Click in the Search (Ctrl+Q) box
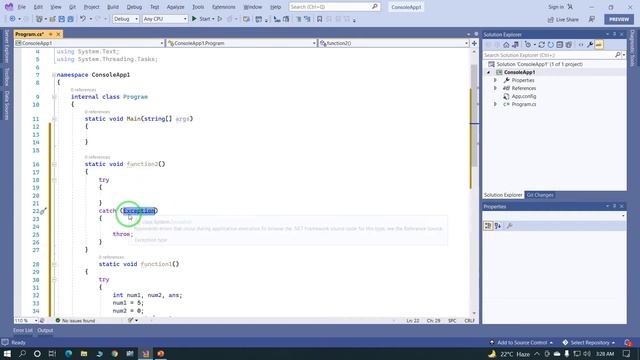Screen dimensions: 640x360 (x=334, y=7)
